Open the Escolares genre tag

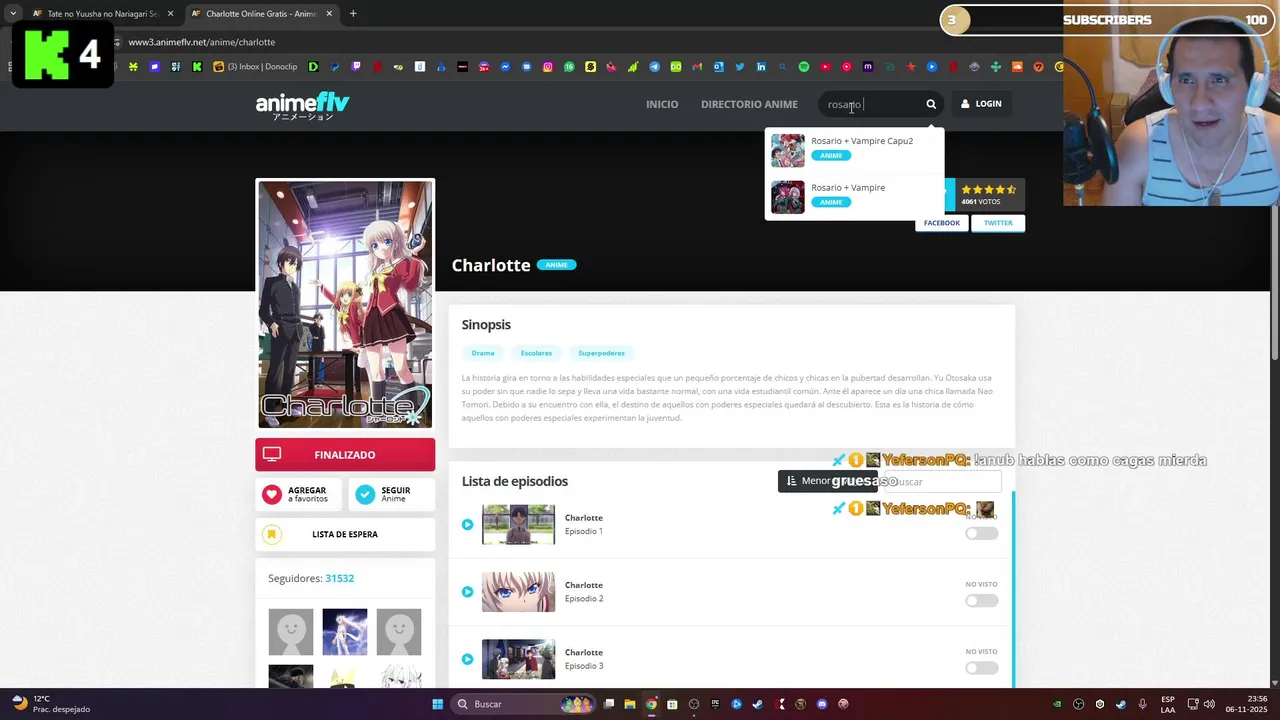point(536,353)
